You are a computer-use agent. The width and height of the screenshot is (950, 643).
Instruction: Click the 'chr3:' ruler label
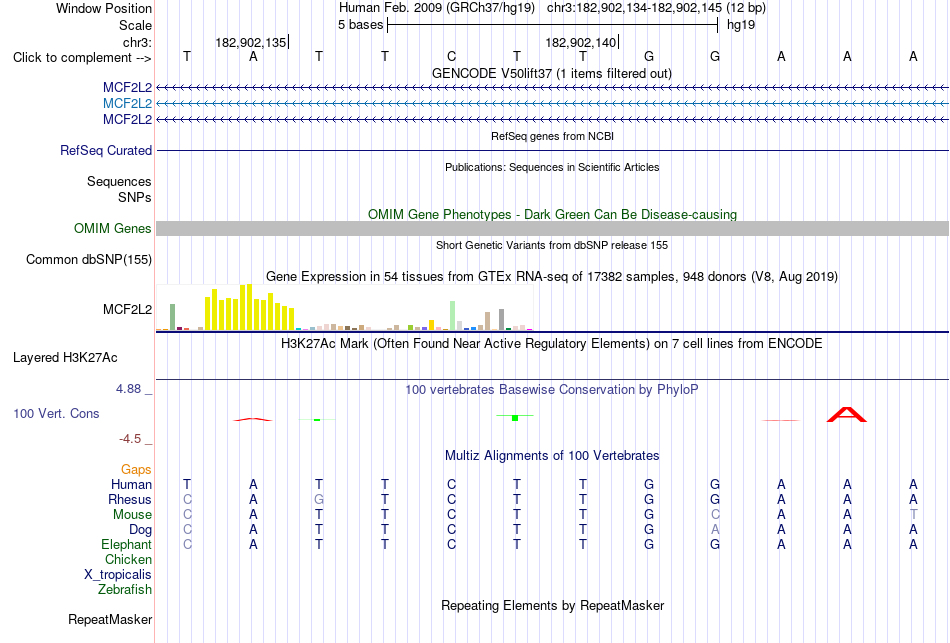tap(137, 42)
